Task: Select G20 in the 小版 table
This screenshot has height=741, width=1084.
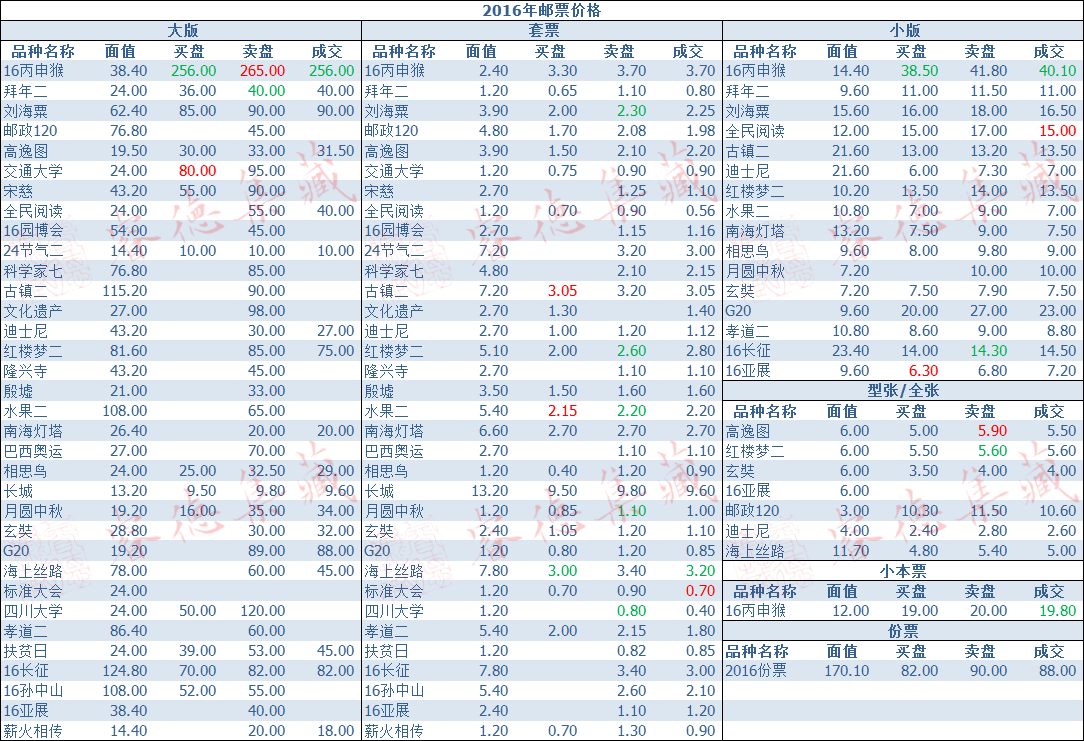Action: click(x=738, y=310)
